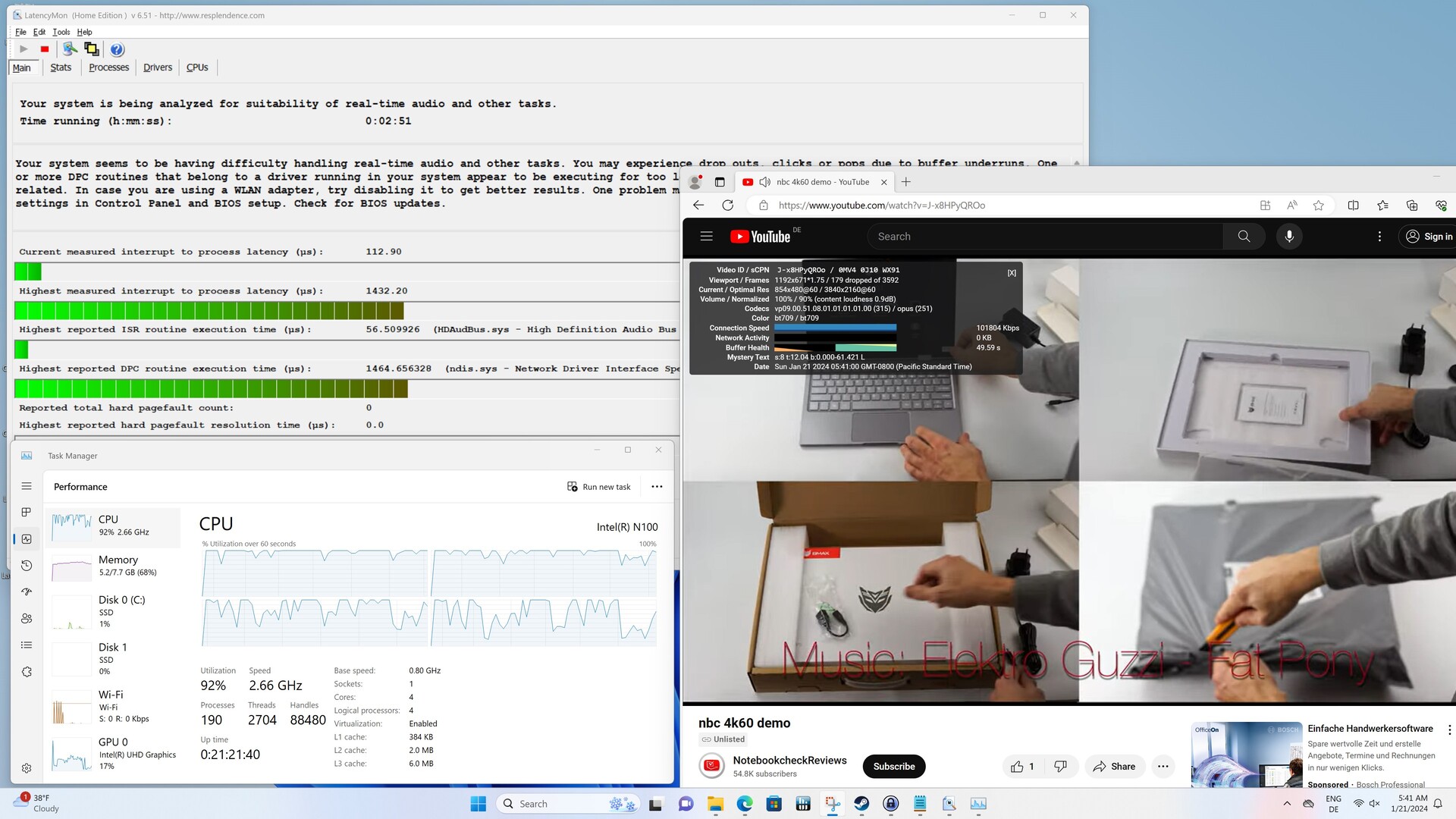Image resolution: width=1456 pixels, height=819 pixels.
Task: Refresh the YouTube page in Edge
Action: [x=727, y=206]
